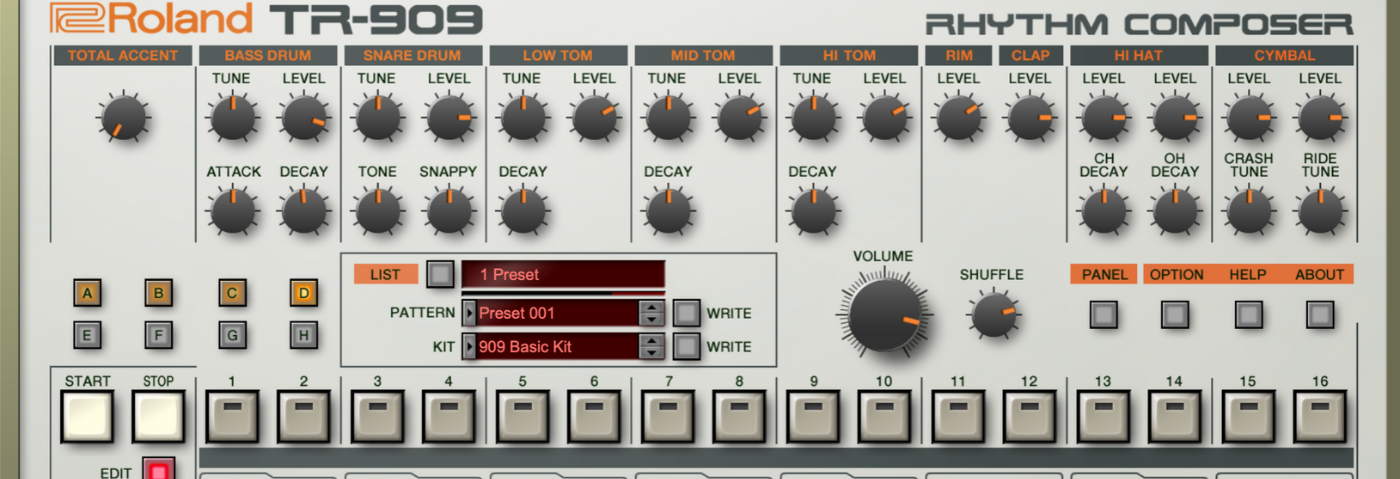Activate step button 9

812,416
